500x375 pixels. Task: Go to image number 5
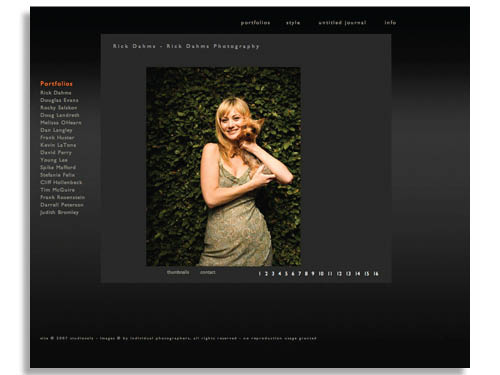coord(286,274)
